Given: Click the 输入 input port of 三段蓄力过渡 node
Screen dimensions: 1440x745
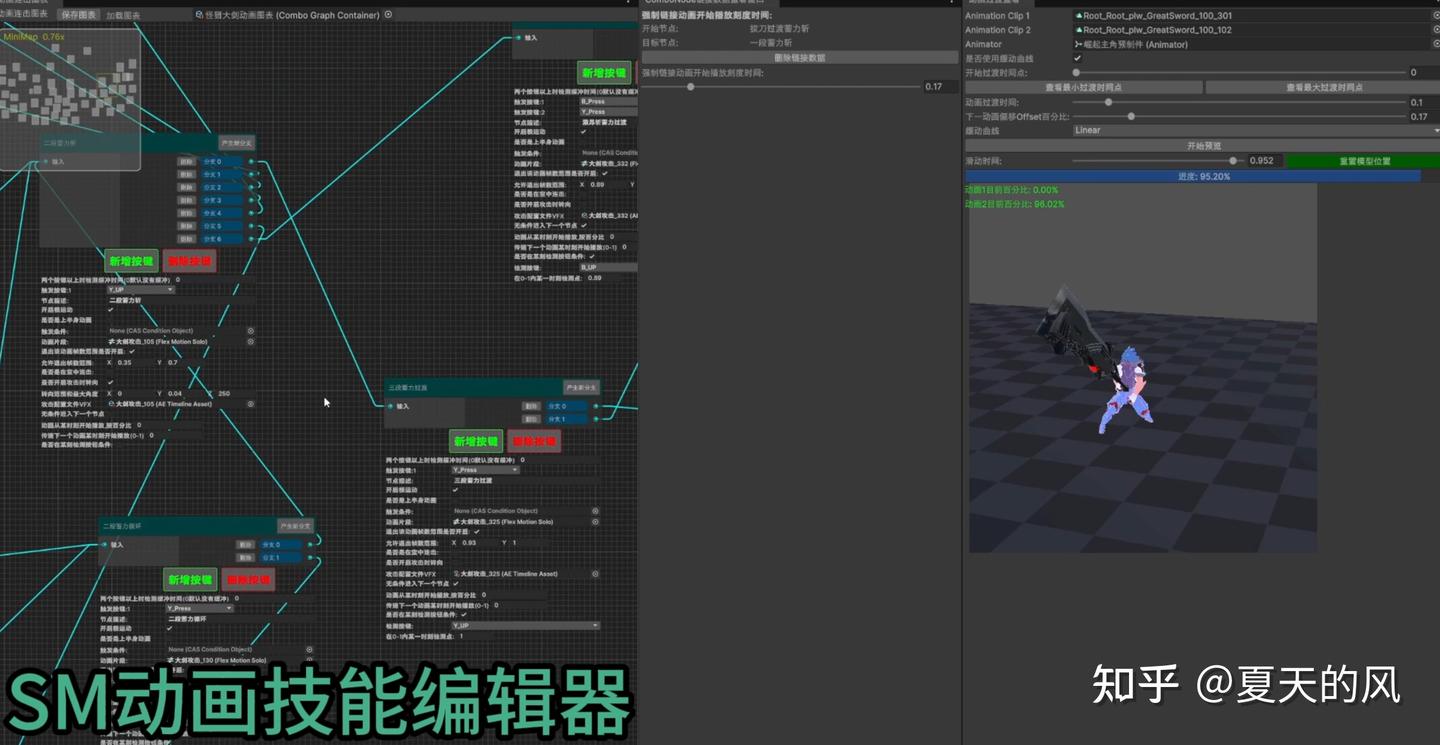Looking at the screenshot, I should [390, 406].
